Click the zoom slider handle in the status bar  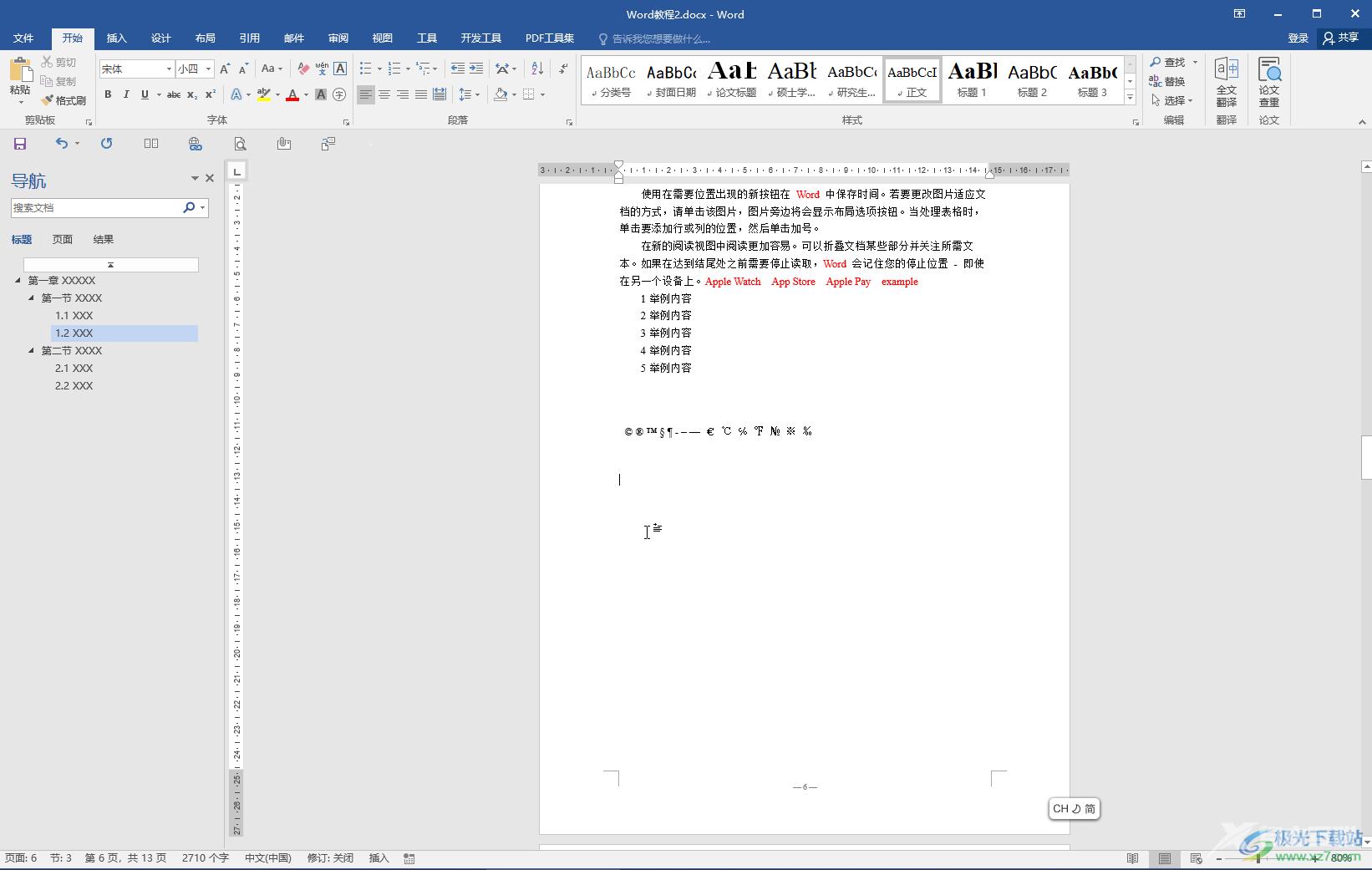click(x=1258, y=858)
